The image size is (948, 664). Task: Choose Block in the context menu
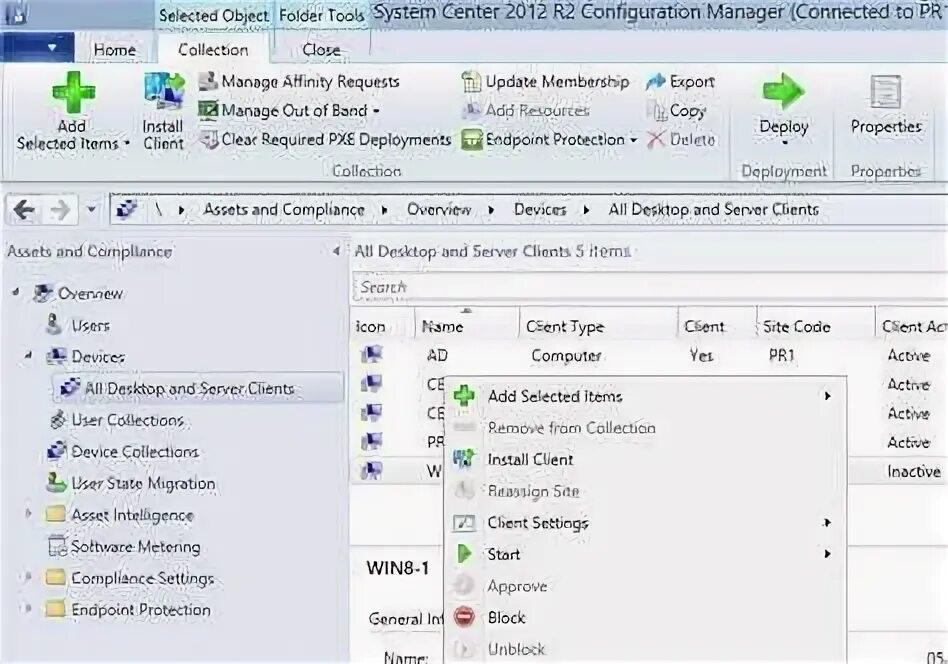point(644,617)
